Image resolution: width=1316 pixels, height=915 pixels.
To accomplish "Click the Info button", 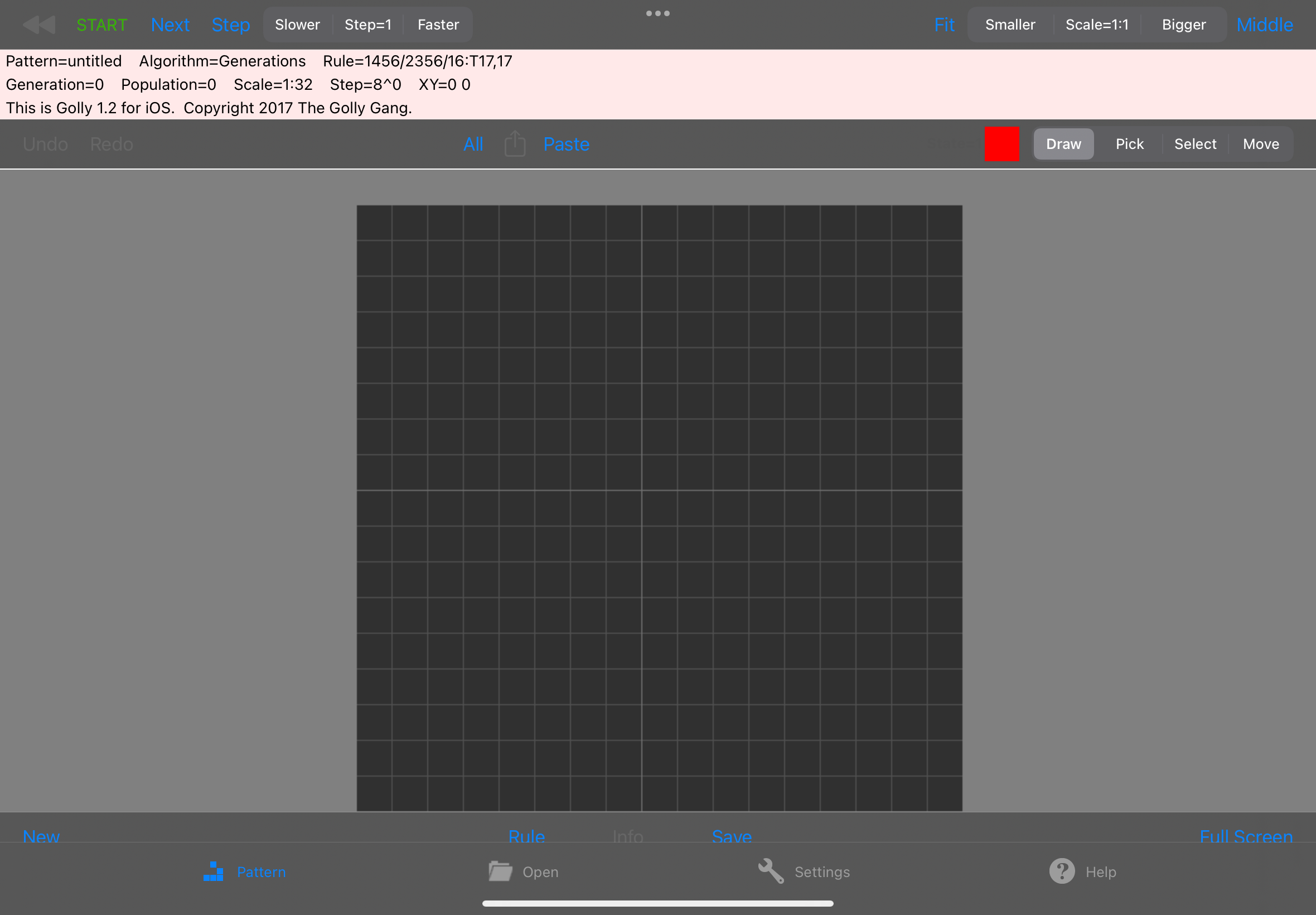I will [x=628, y=835].
